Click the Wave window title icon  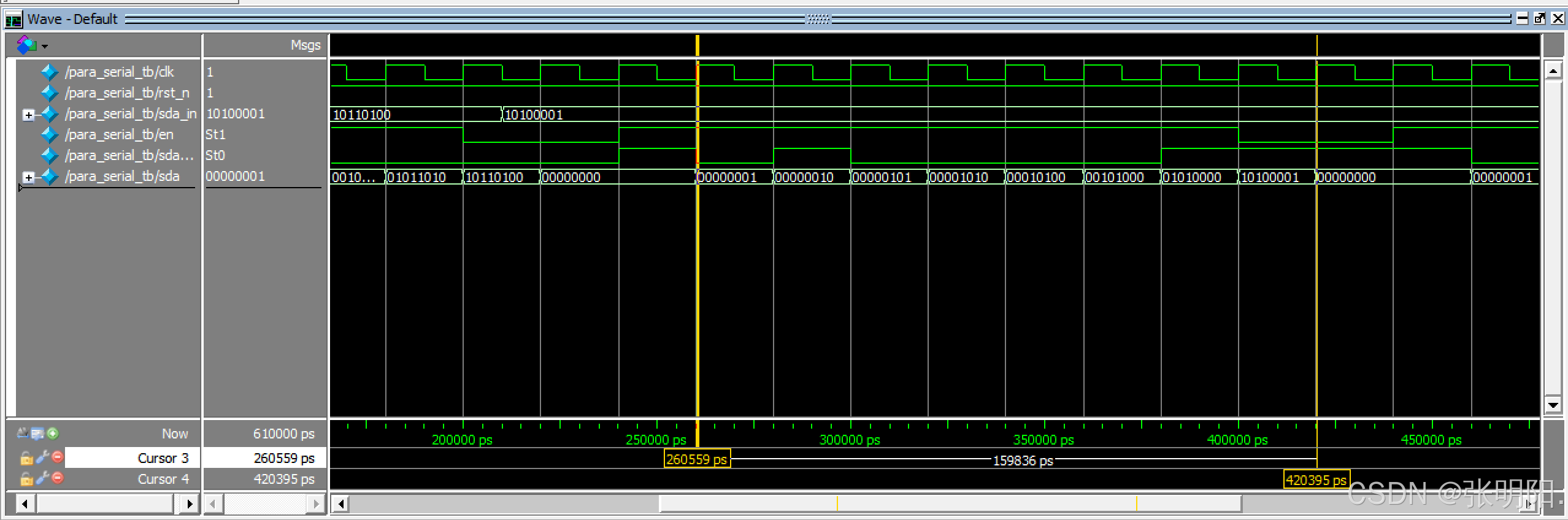click(13, 20)
